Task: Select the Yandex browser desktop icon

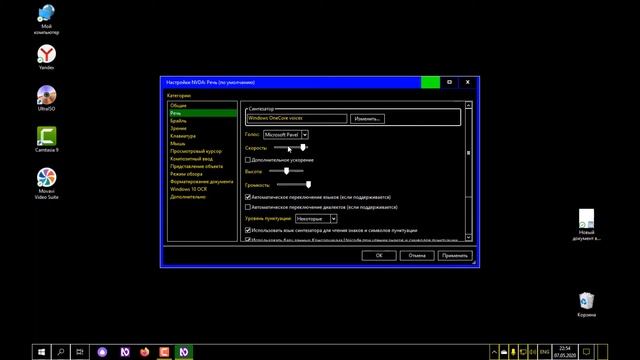Action: coord(46,57)
